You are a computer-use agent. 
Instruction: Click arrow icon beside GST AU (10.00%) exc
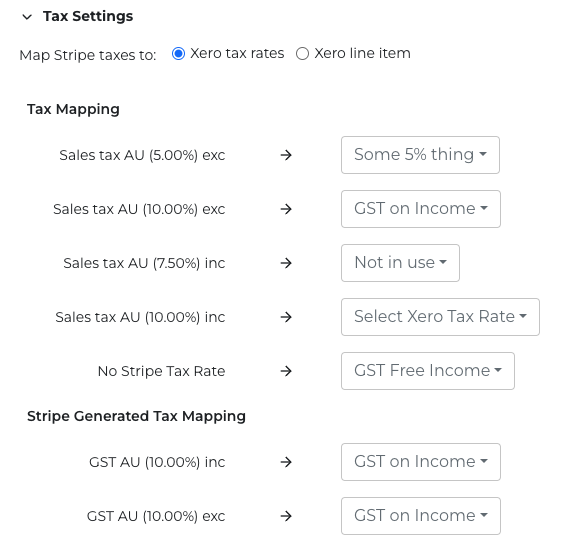(x=286, y=516)
